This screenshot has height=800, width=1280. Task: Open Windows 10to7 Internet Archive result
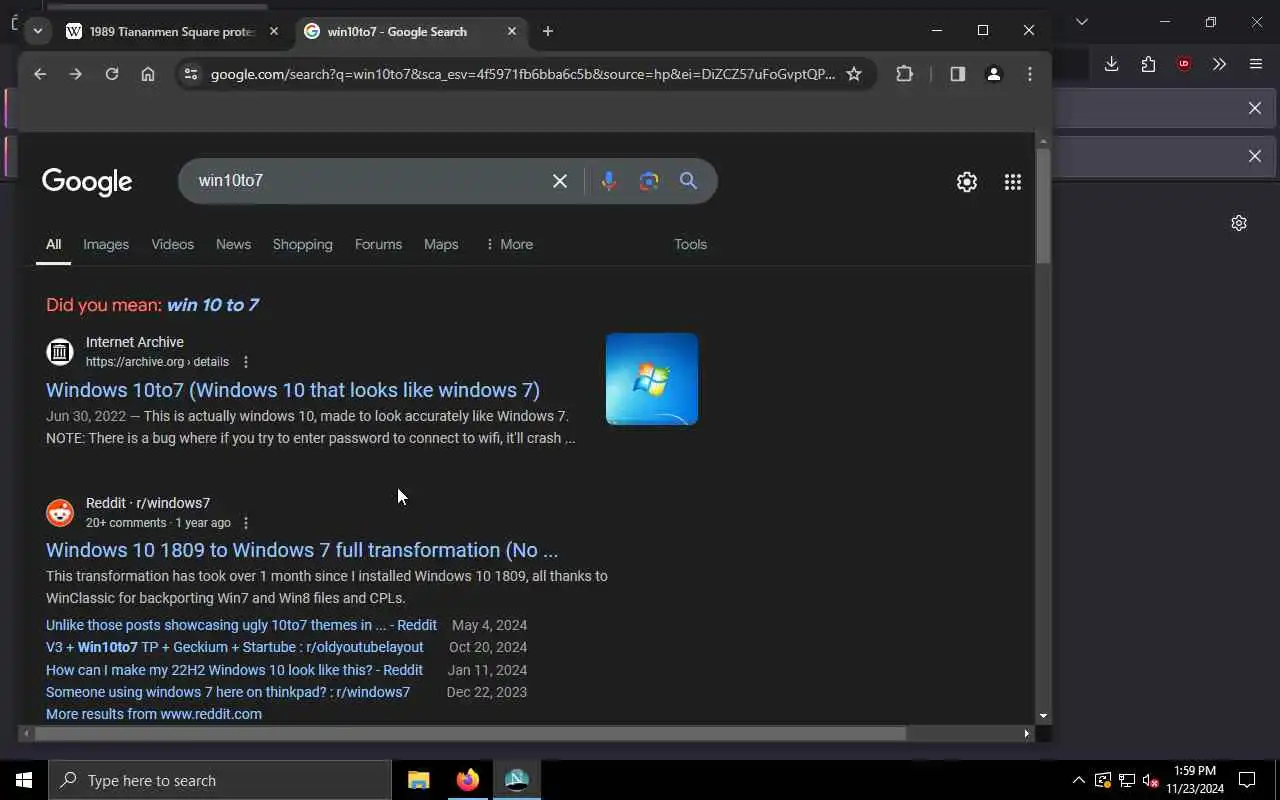pyautogui.click(x=293, y=390)
